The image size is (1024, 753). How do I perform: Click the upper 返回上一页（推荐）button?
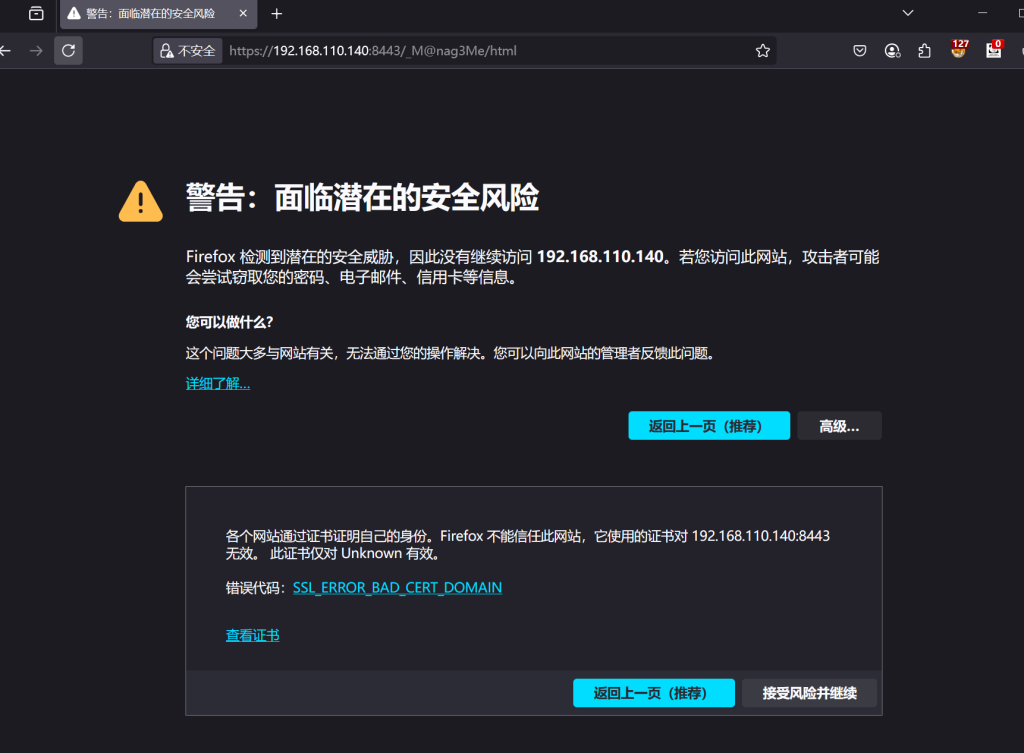pyautogui.click(x=708, y=426)
